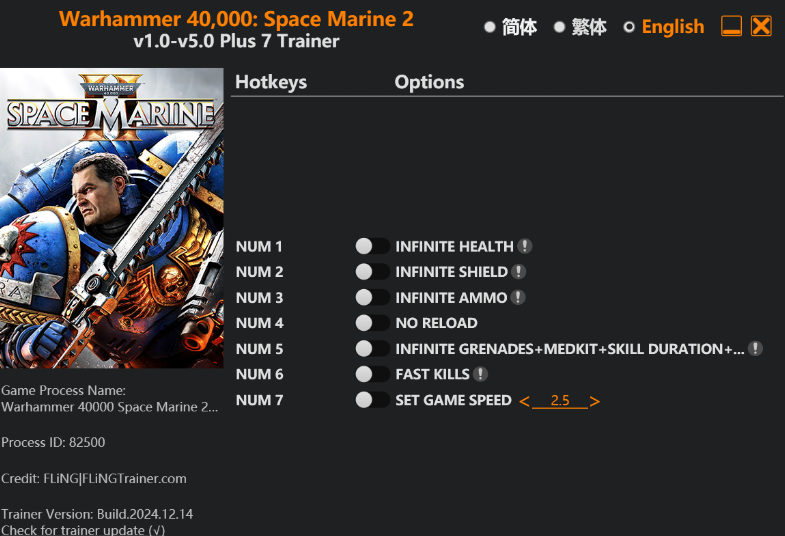
Task: Click the Space Marine 2 cover art
Action: tap(111, 218)
